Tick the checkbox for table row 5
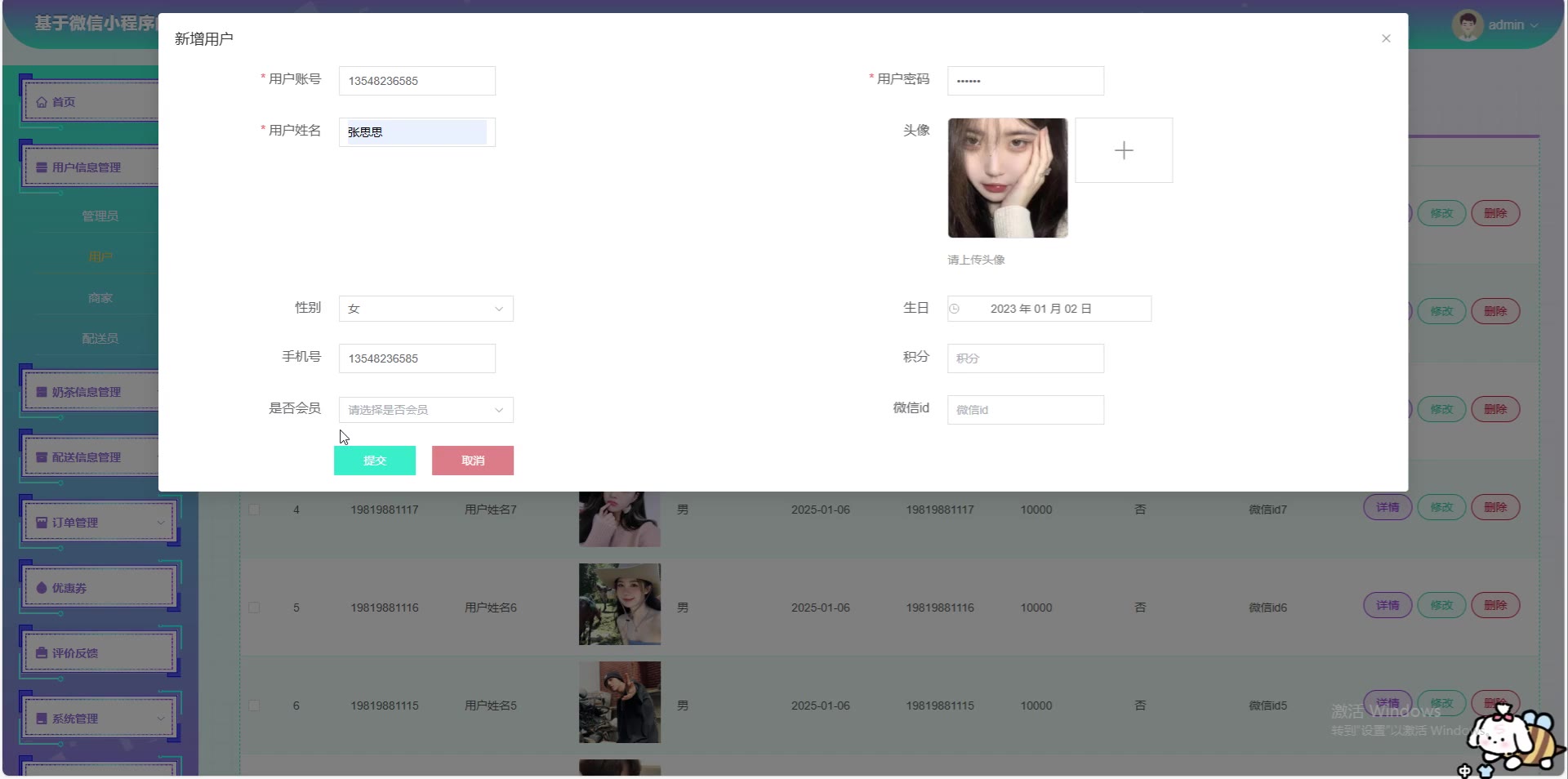Screen dimensions: 1568x779 (254, 608)
